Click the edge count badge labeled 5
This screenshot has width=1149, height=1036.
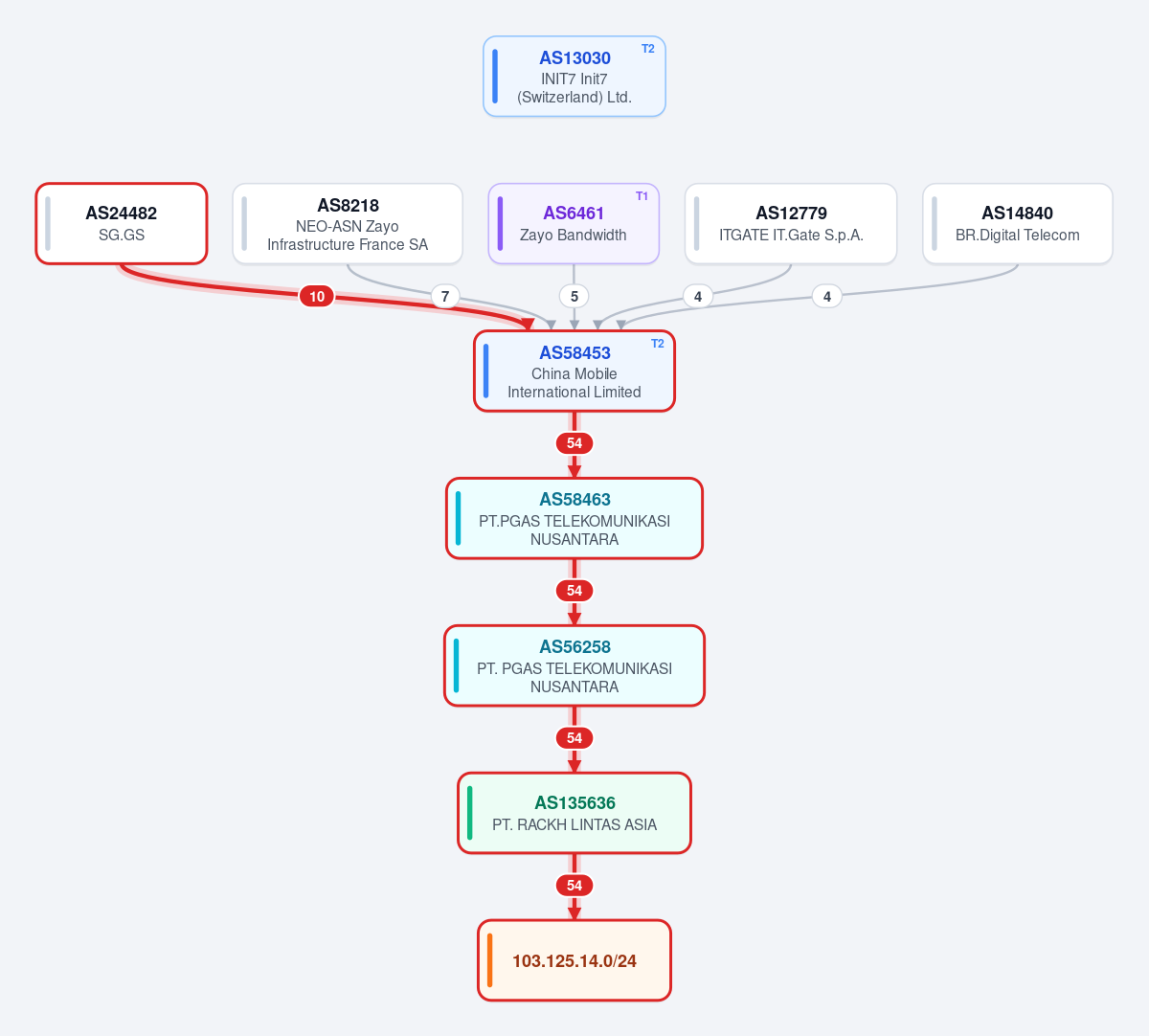[574, 297]
